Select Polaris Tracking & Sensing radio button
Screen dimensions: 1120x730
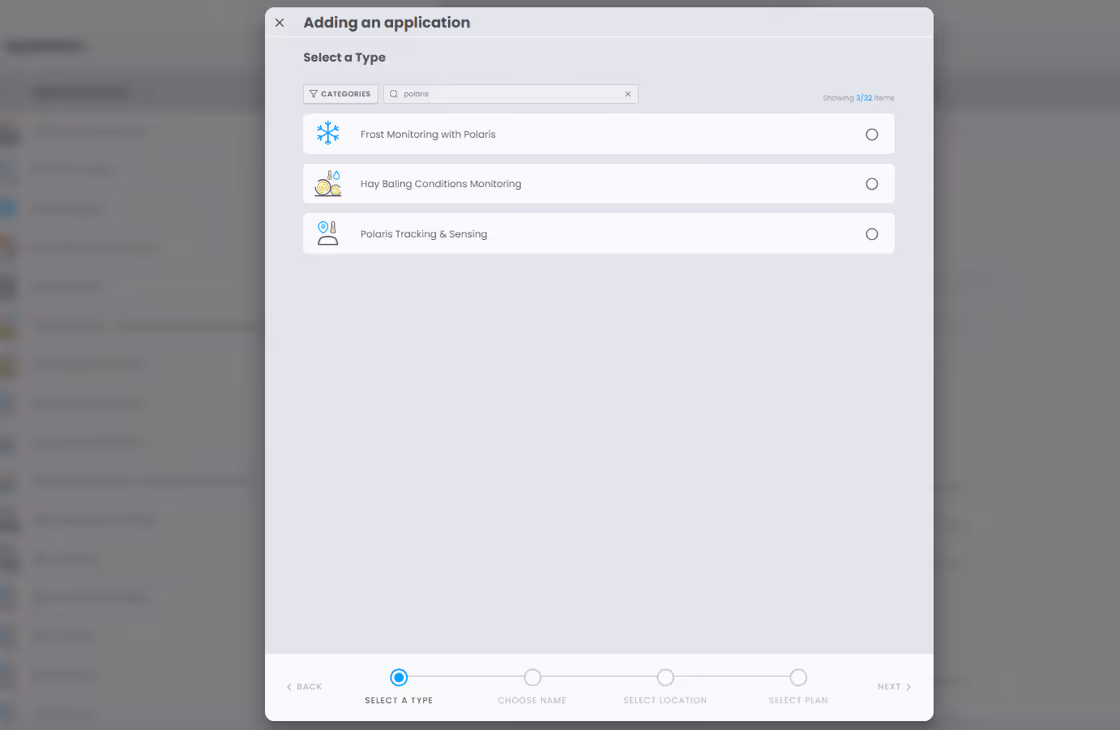(871, 234)
